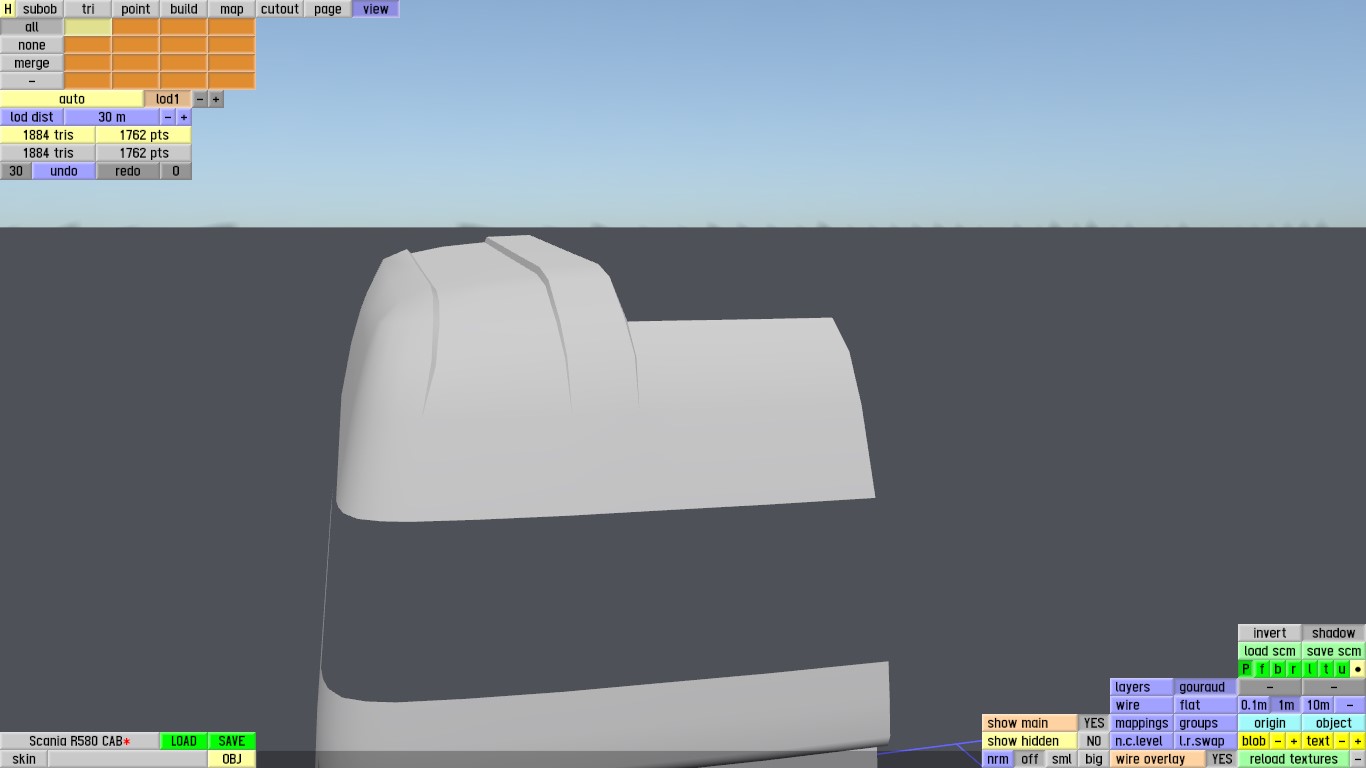
Task: Select the b view button
Action: tap(1278, 669)
